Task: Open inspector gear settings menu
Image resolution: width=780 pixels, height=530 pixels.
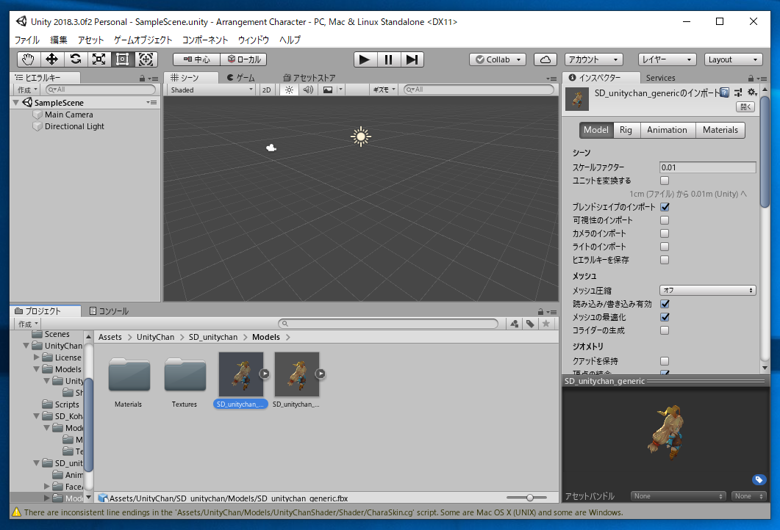Action: (752, 93)
